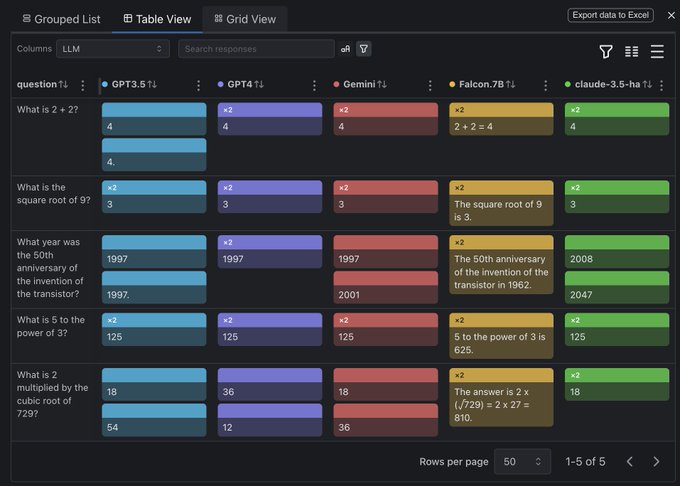The height and width of the screenshot is (486, 680).
Task: Open GPT4 column options menu
Action: pos(314,85)
